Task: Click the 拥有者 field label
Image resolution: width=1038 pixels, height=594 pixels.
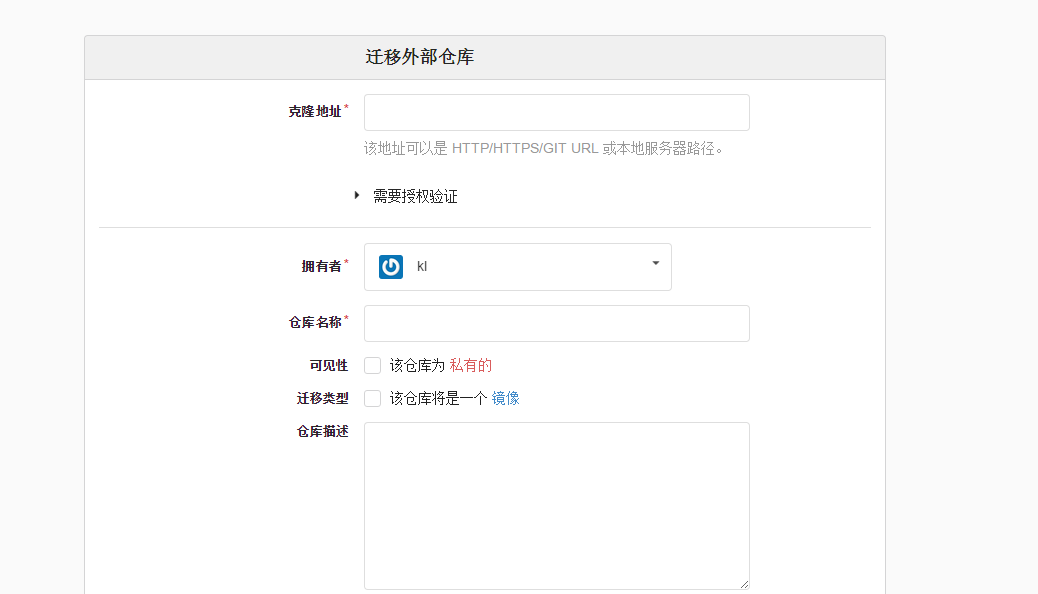Action: pyautogui.click(x=321, y=266)
